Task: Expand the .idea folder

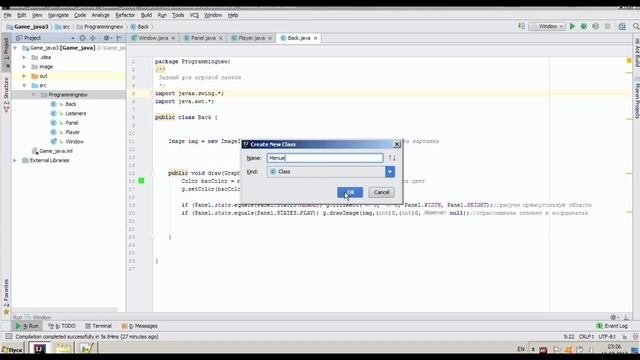Action: point(24,57)
